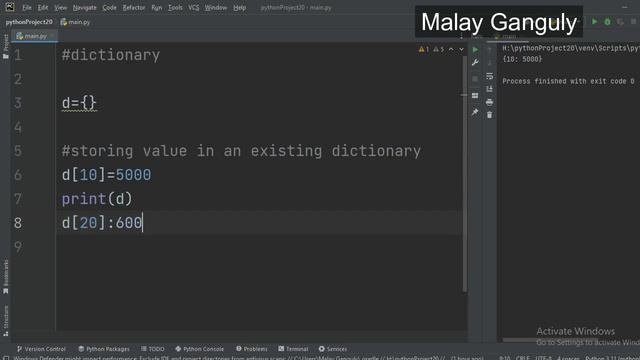Click the '#storing value in an existing dictionary' comment

(x=241, y=151)
